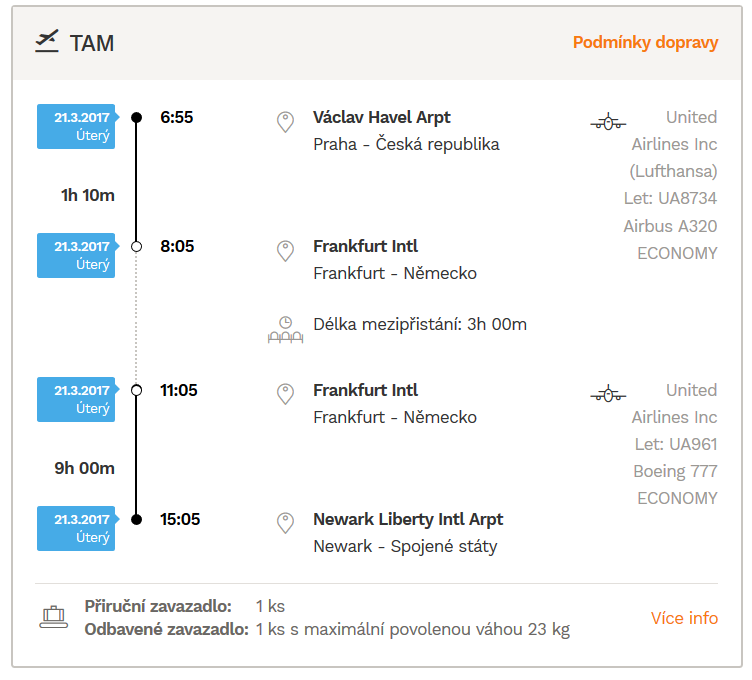752x680 pixels.
Task: Click the location pin at first Frankfurt Intl arrival
Action: click(x=285, y=250)
